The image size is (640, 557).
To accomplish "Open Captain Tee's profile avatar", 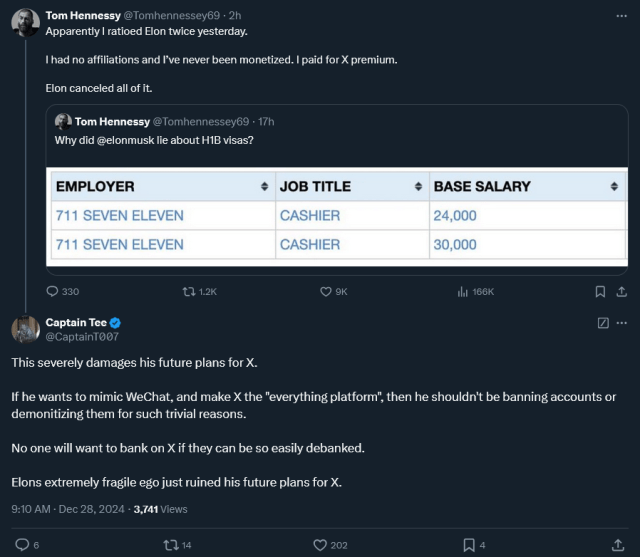I will click(25, 329).
